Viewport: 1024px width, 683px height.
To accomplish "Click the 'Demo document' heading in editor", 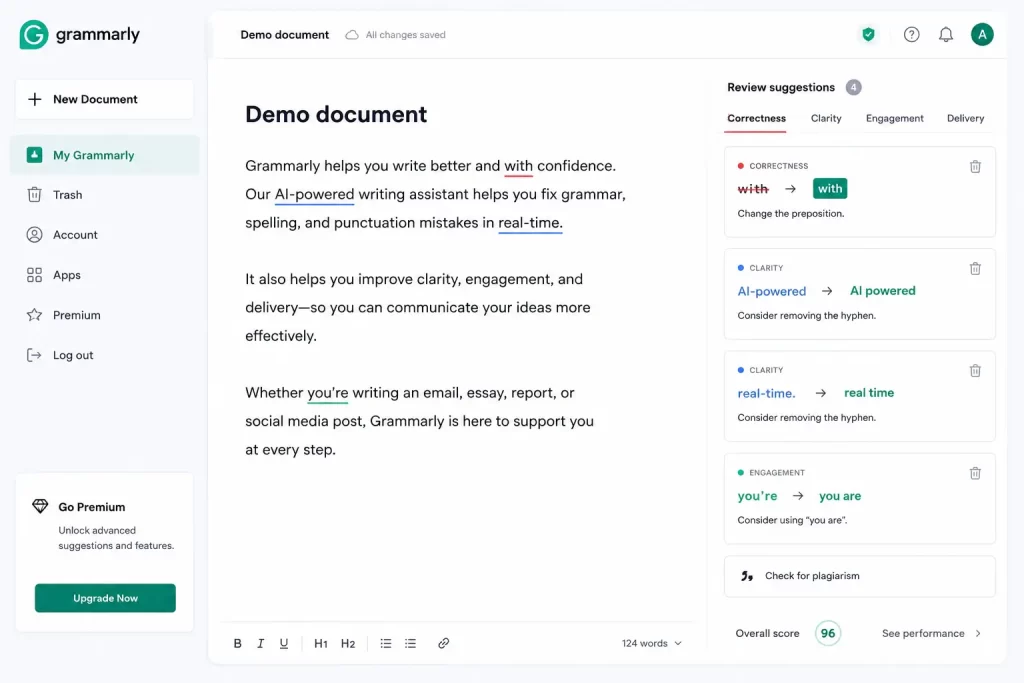I will (x=336, y=114).
